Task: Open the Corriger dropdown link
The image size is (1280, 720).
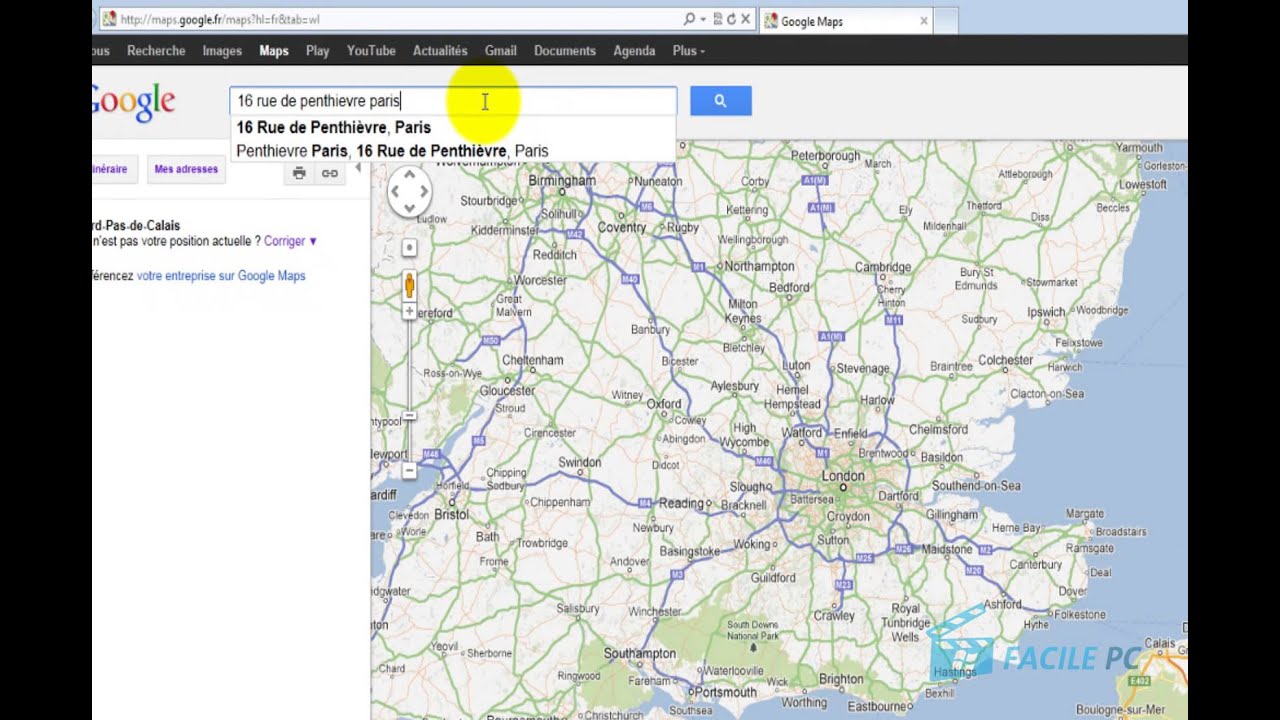Action: pyautogui.click(x=290, y=241)
